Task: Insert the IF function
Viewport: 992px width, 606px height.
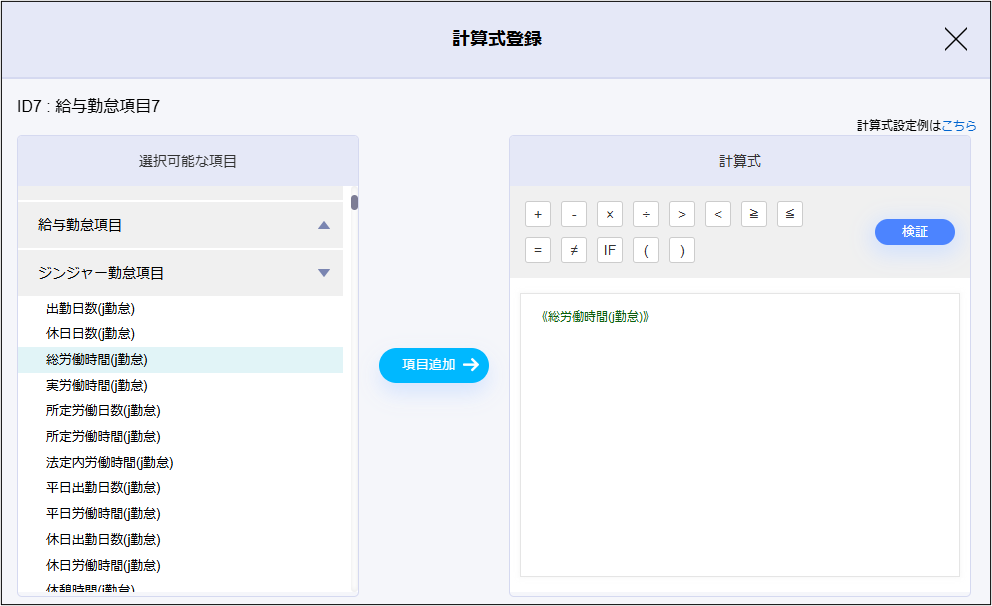Action: tap(609, 250)
